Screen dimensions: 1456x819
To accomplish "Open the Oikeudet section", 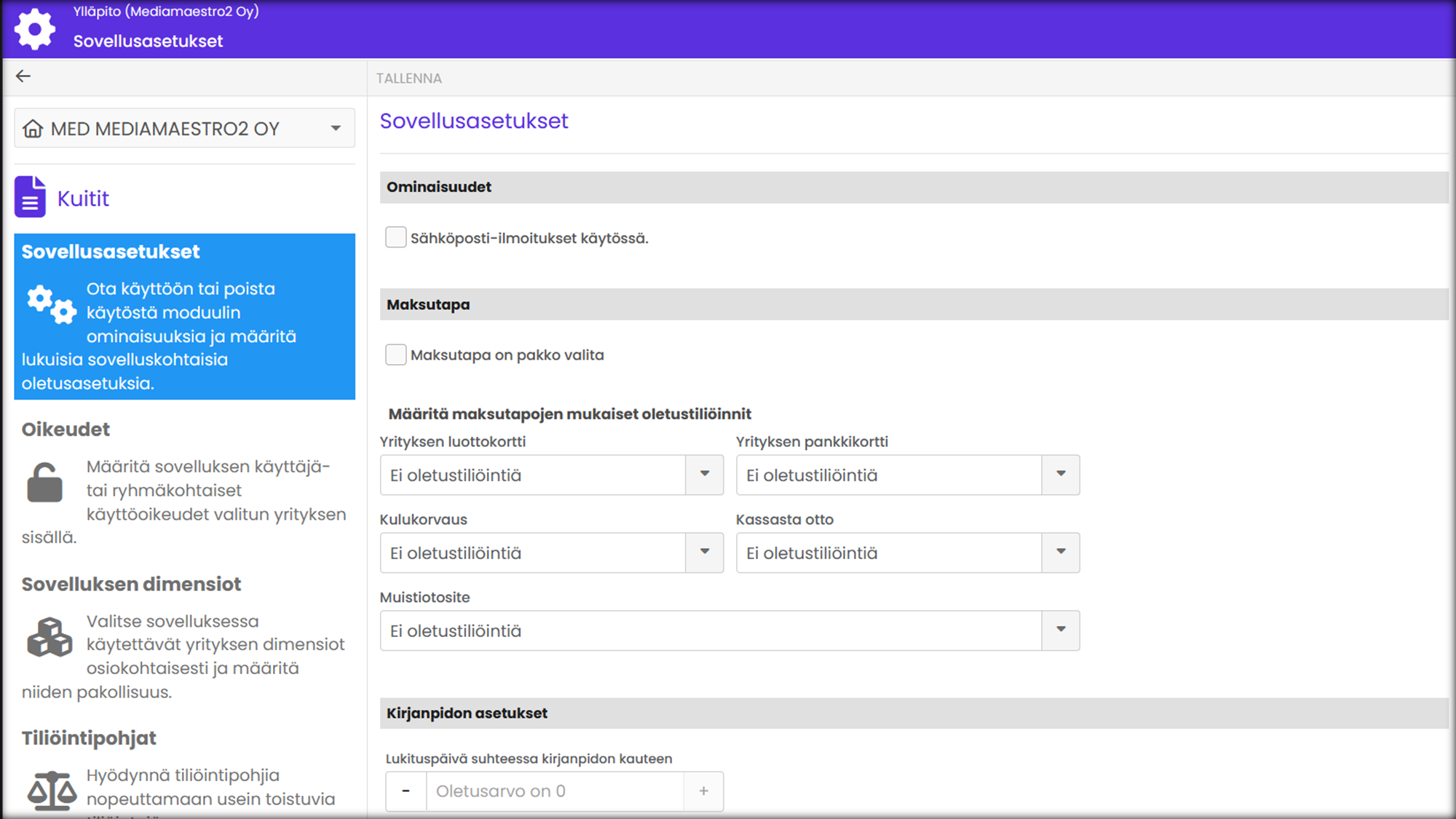I will click(66, 430).
